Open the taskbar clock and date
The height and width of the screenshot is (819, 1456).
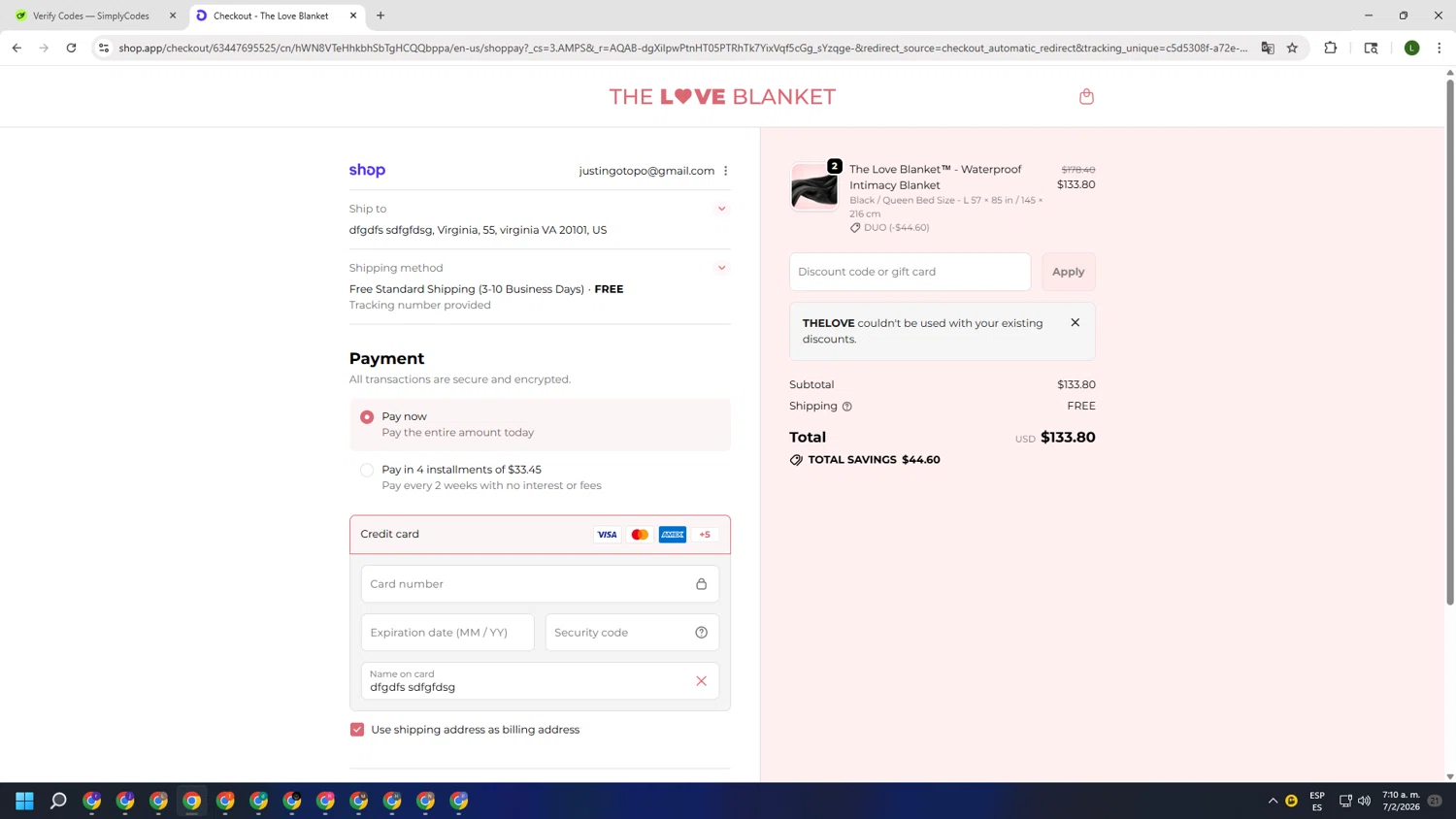pyautogui.click(x=1401, y=801)
